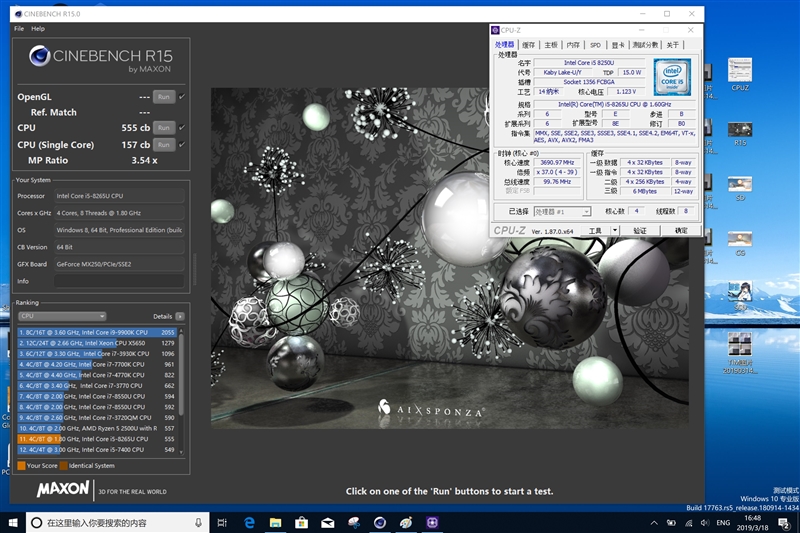This screenshot has width=800, height=533.
Task: Open the CPUZ desktop shortcut
Action: click(740, 72)
